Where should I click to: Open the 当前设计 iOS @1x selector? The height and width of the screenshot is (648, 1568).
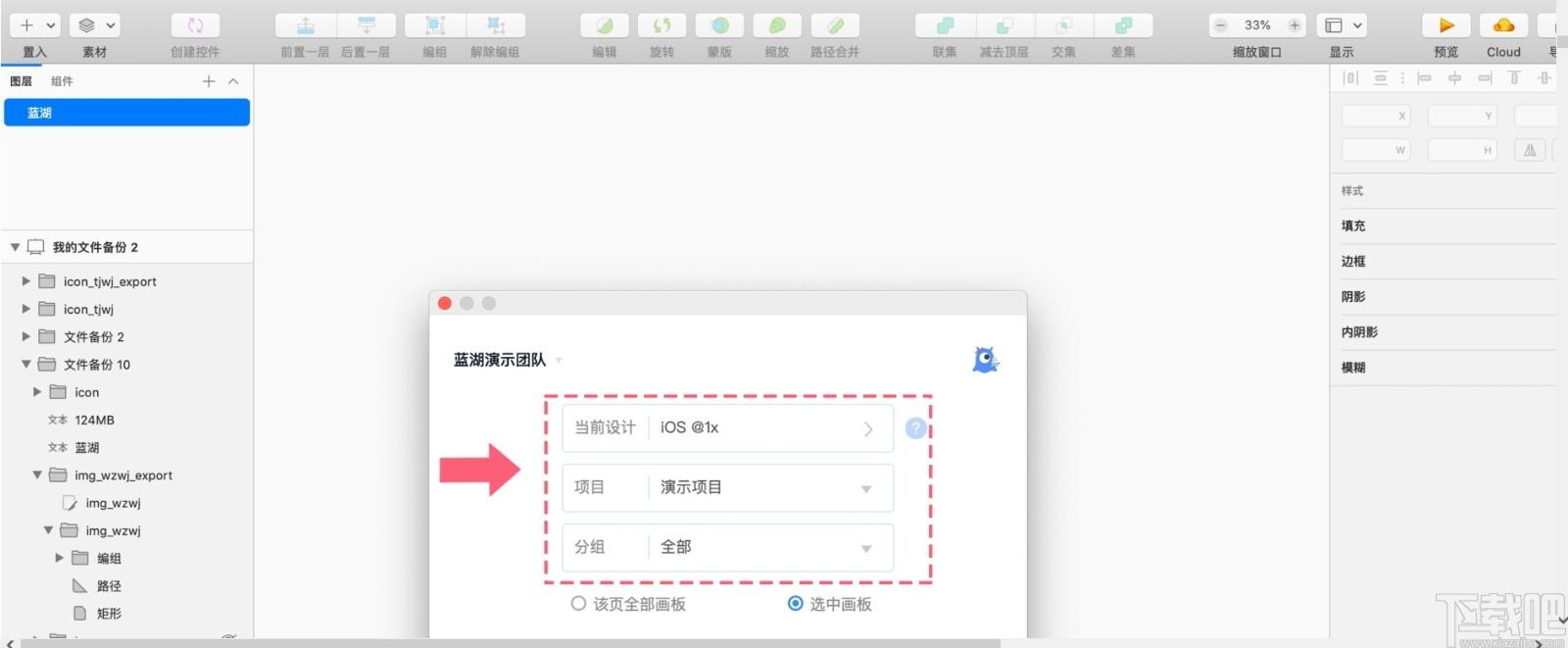click(x=727, y=428)
